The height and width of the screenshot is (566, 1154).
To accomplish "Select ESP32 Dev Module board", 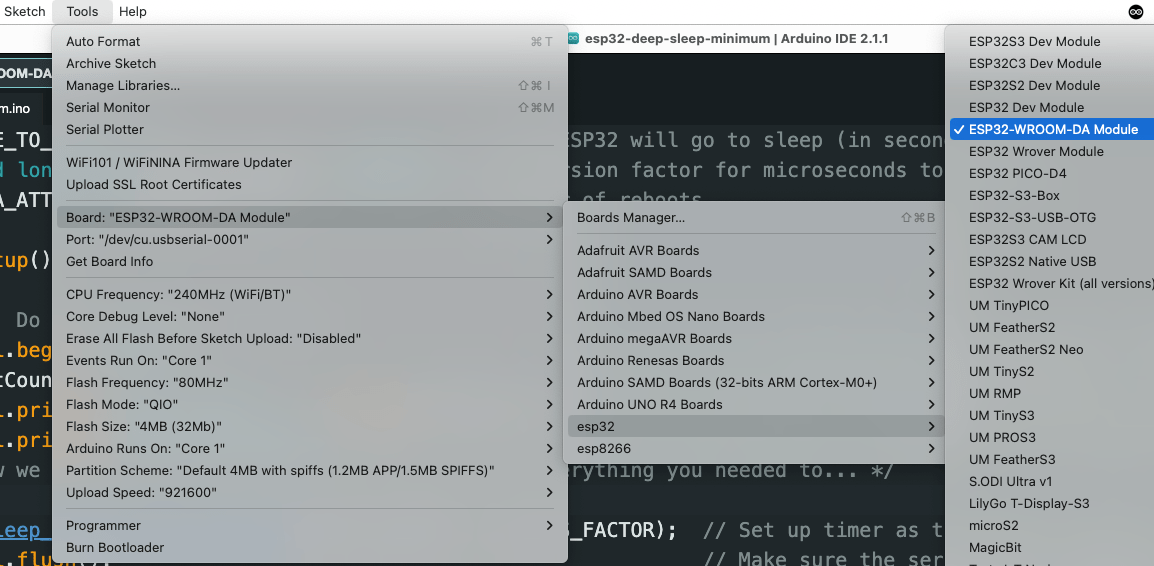I will click(1052, 108).
